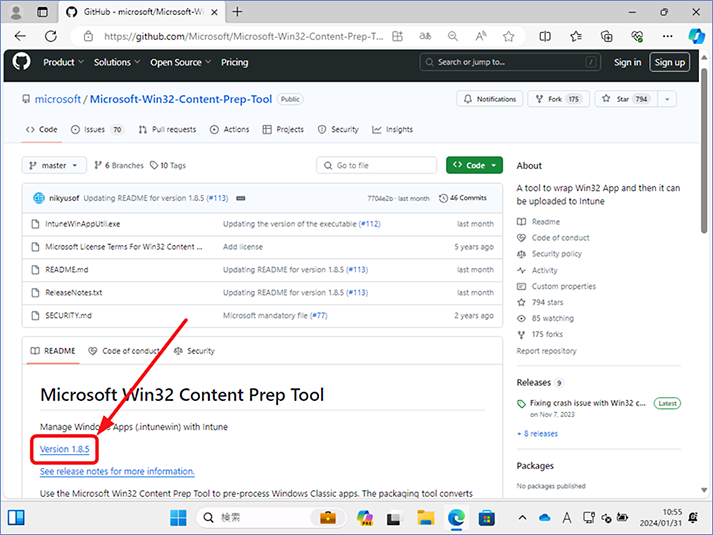This screenshot has width=713, height=535.
Task: Activate the read aloud icon
Action: pos(481,36)
